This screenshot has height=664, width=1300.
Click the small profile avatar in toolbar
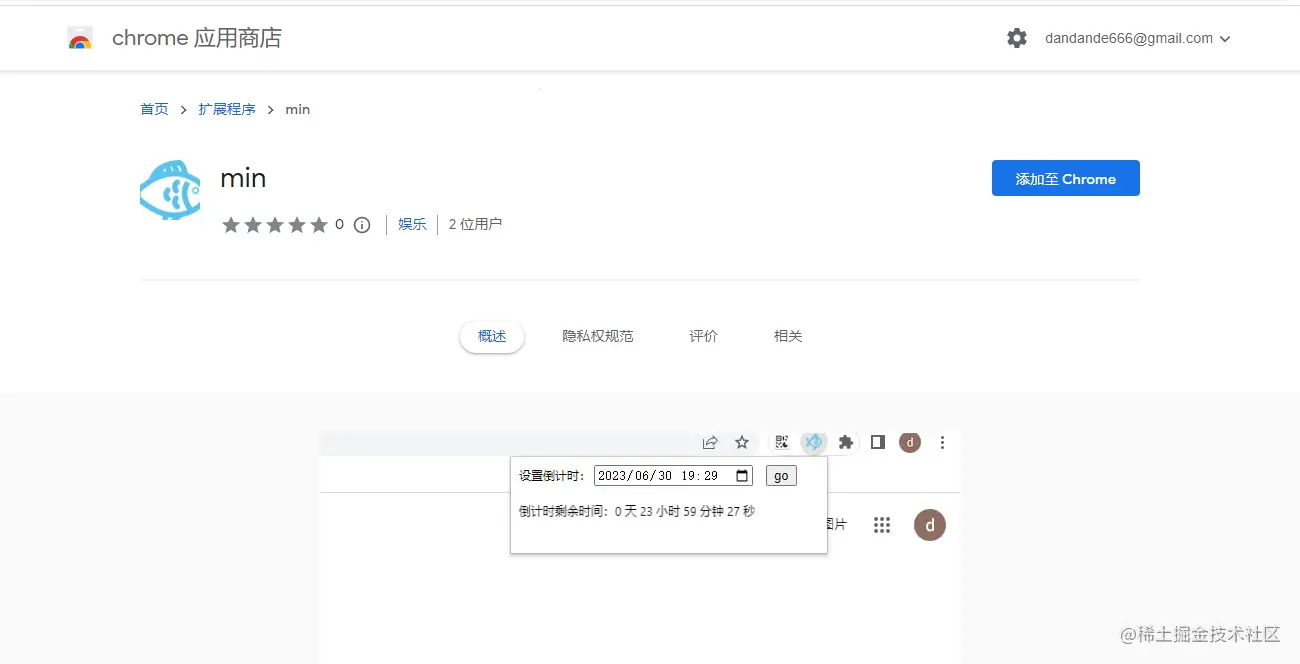910,442
